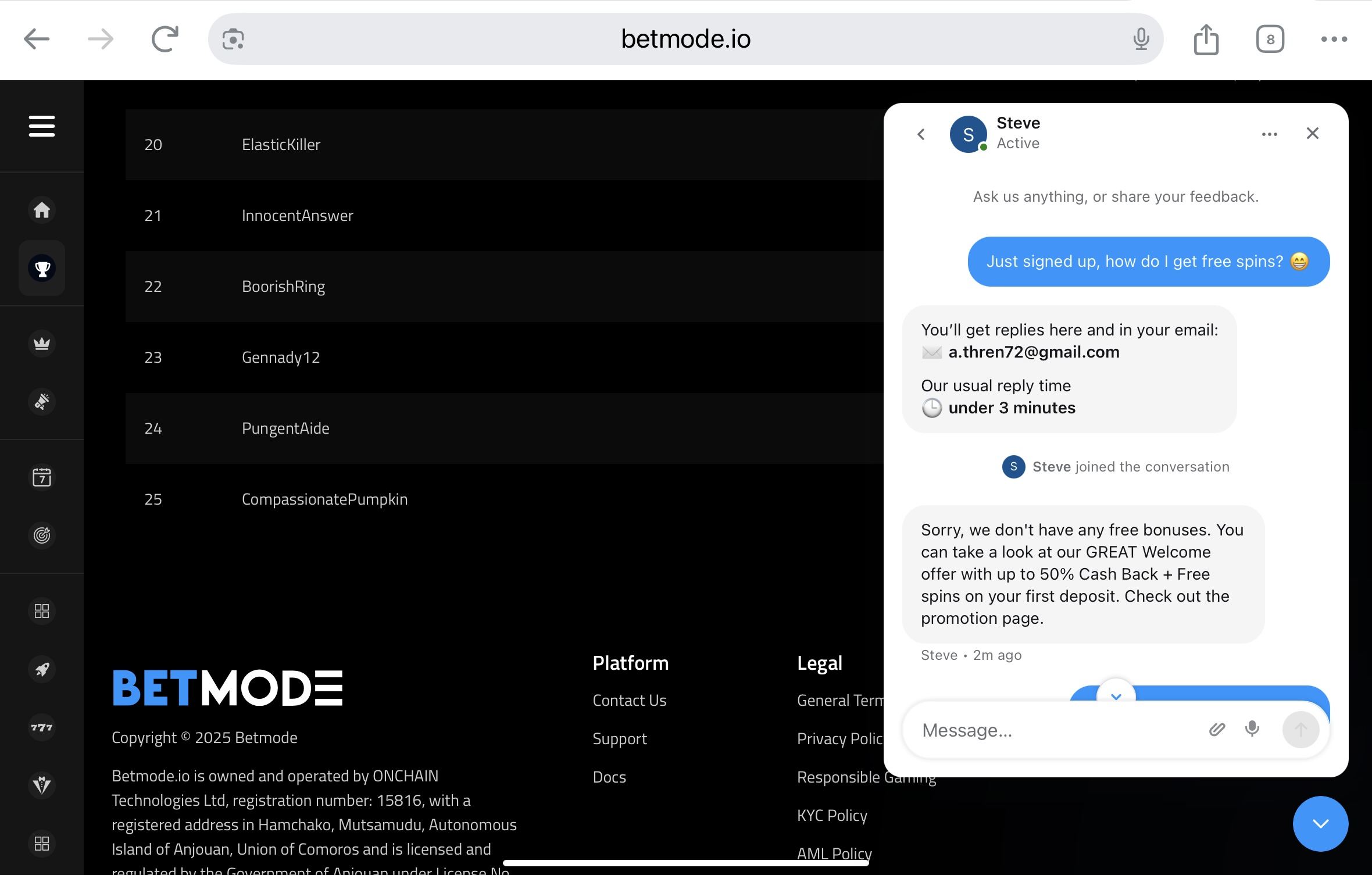The image size is (1372, 875).
Task: Open the crown VIP sidebar icon
Action: [x=42, y=344]
